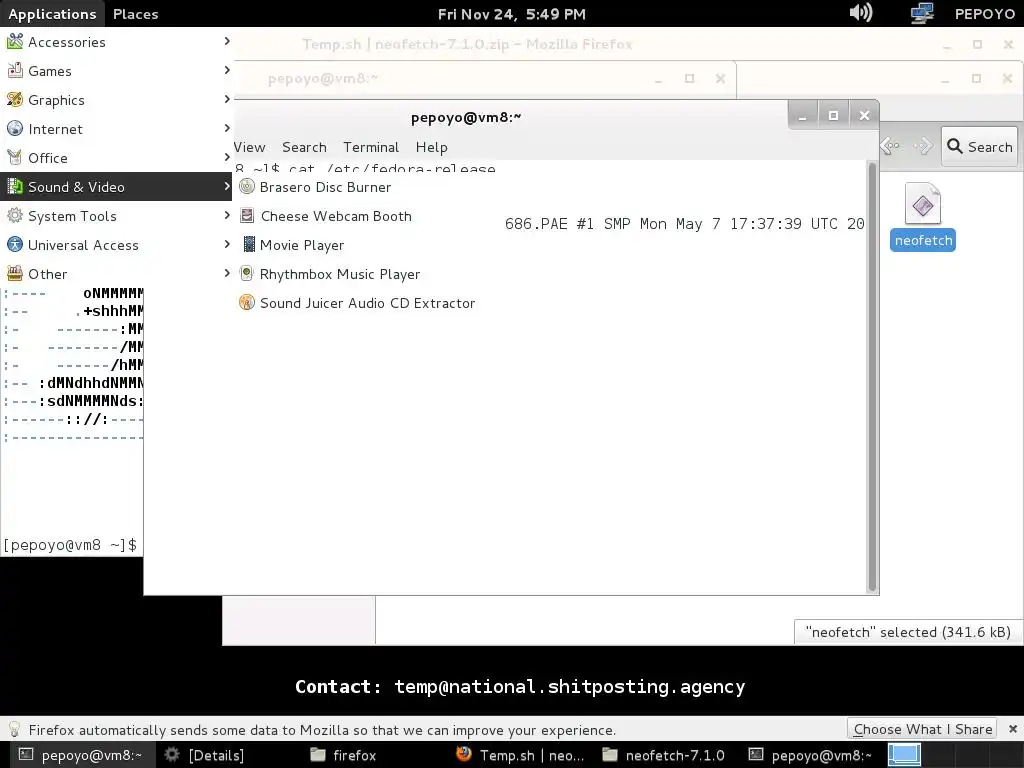Expand Internet submenu arrow
Image resolution: width=1024 pixels, height=768 pixels.
(x=227, y=128)
